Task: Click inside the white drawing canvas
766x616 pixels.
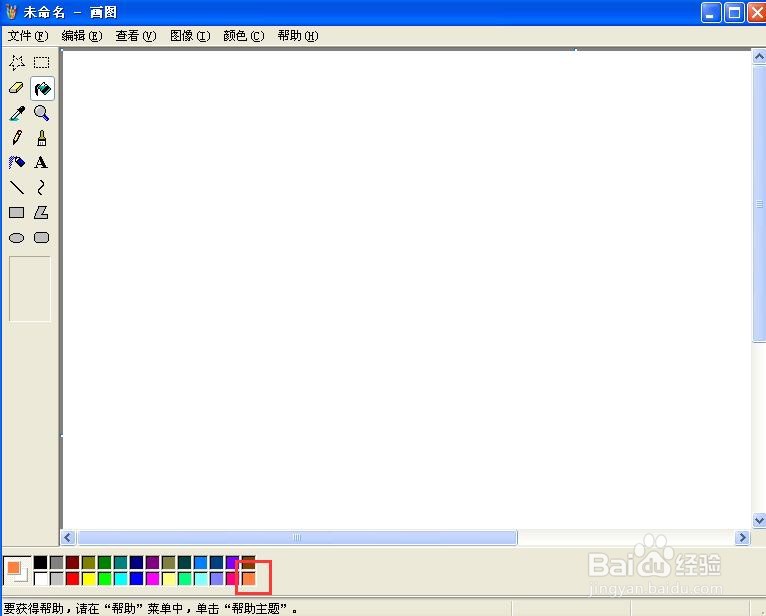Action: pos(405,288)
